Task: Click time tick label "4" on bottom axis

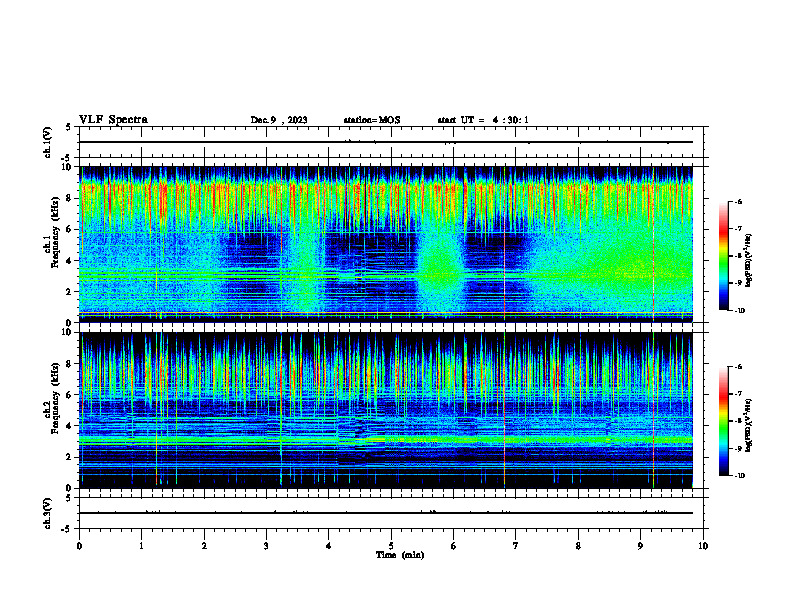Action: pos(328,545)
